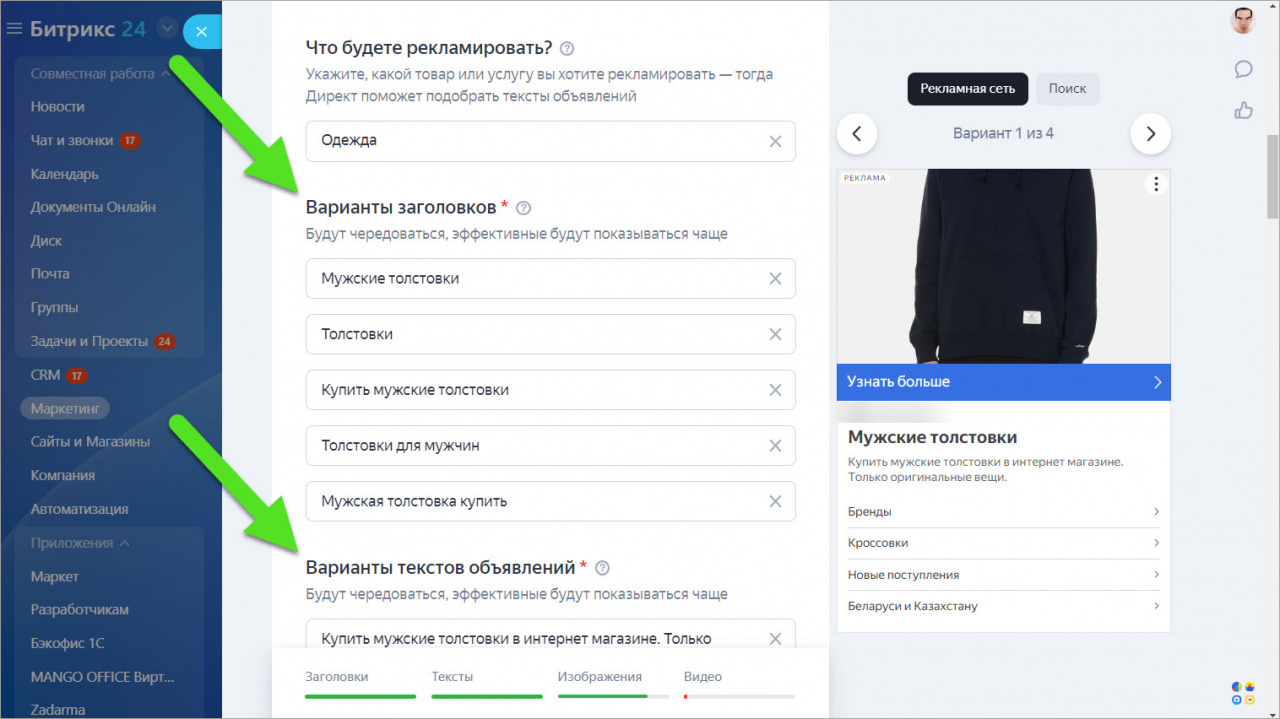1280x719 pixels.
Task: Remove the Толстовки headline variant with its X
Action: click(775, 335)
